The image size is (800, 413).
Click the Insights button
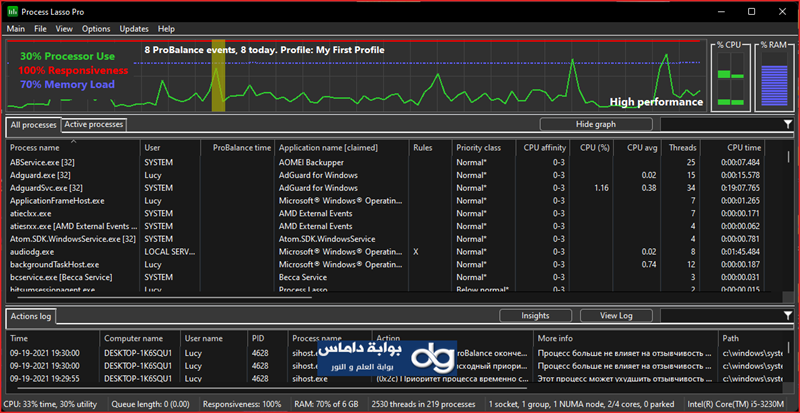pos(535,315)
